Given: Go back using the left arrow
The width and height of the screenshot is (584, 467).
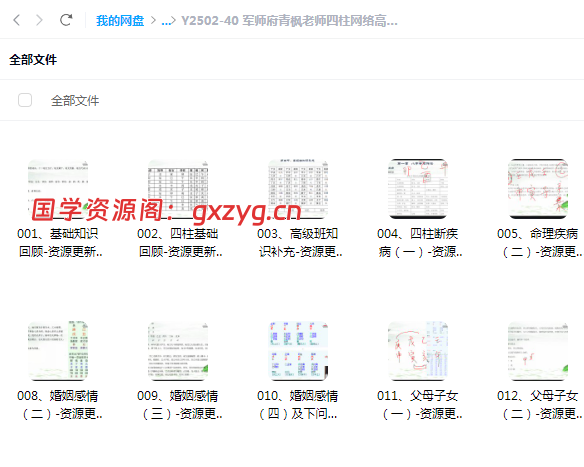Looking at the screenshot, I should 16,20.
